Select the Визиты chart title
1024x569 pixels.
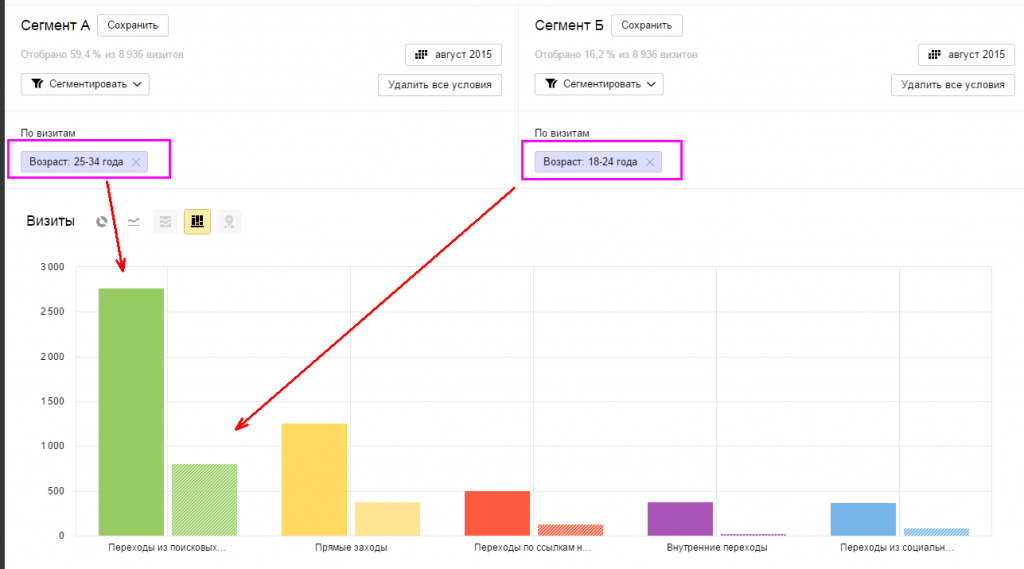[x=50, y=221]
